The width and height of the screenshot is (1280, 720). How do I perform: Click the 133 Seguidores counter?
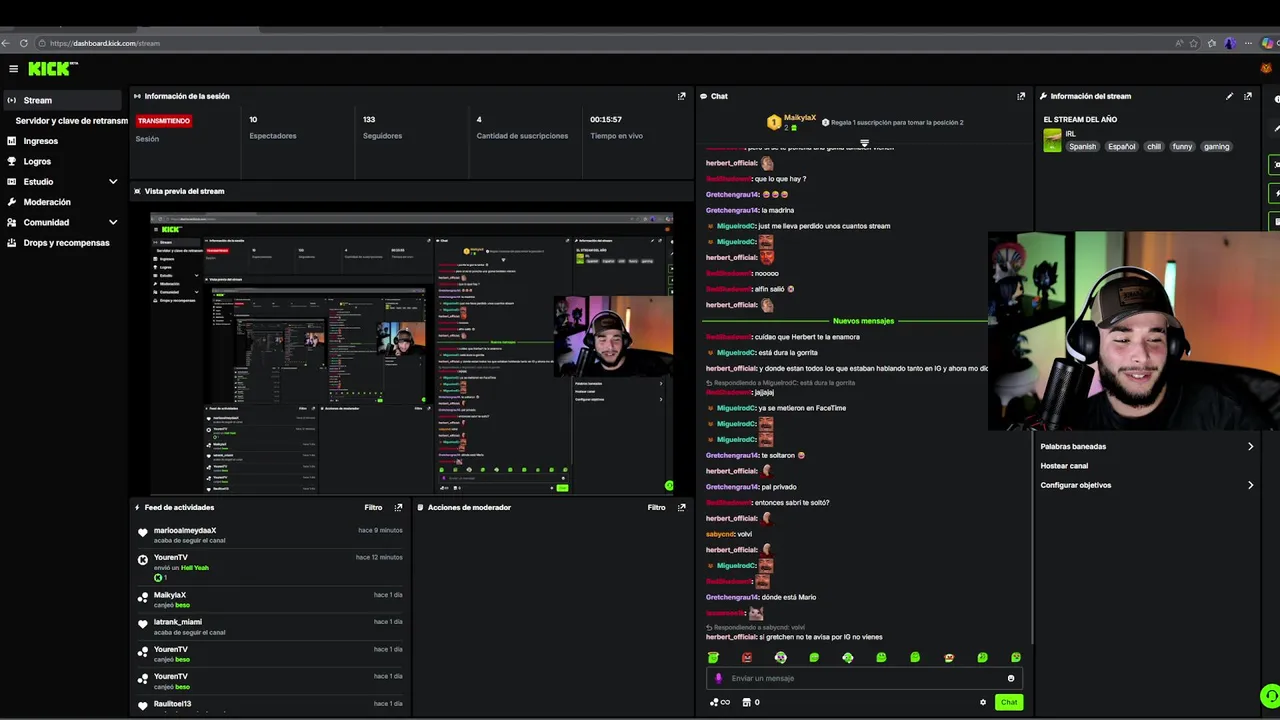click(x=382, y=127)
